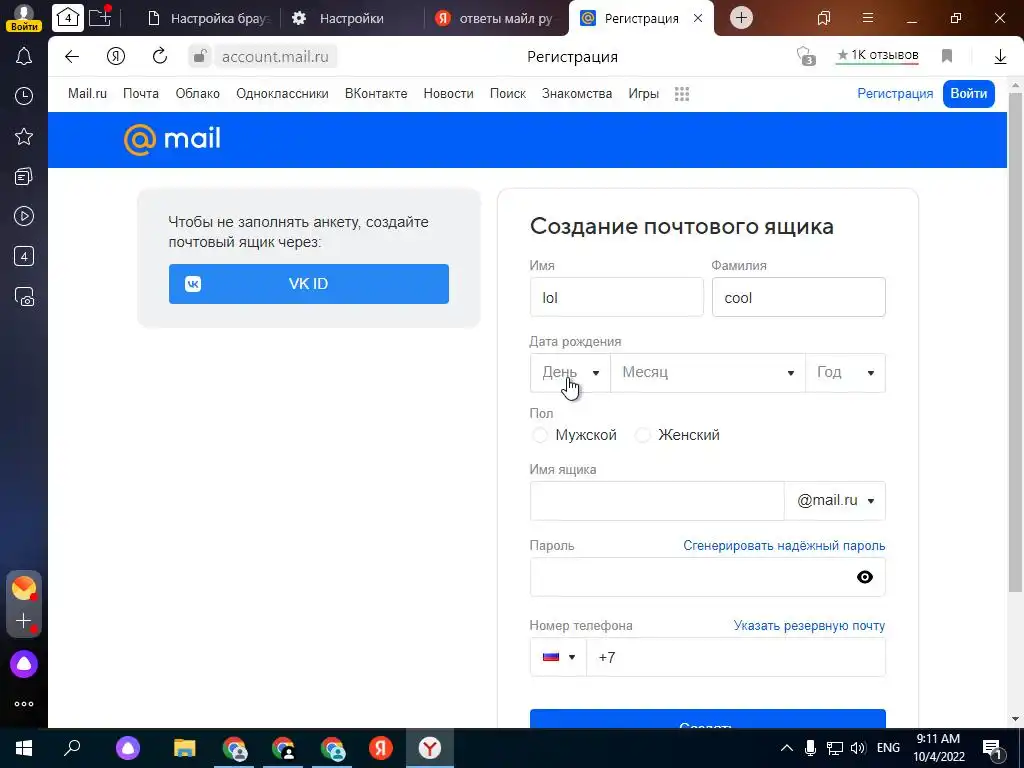Switch to ответы майл ру tab

(x=496, y=18)
